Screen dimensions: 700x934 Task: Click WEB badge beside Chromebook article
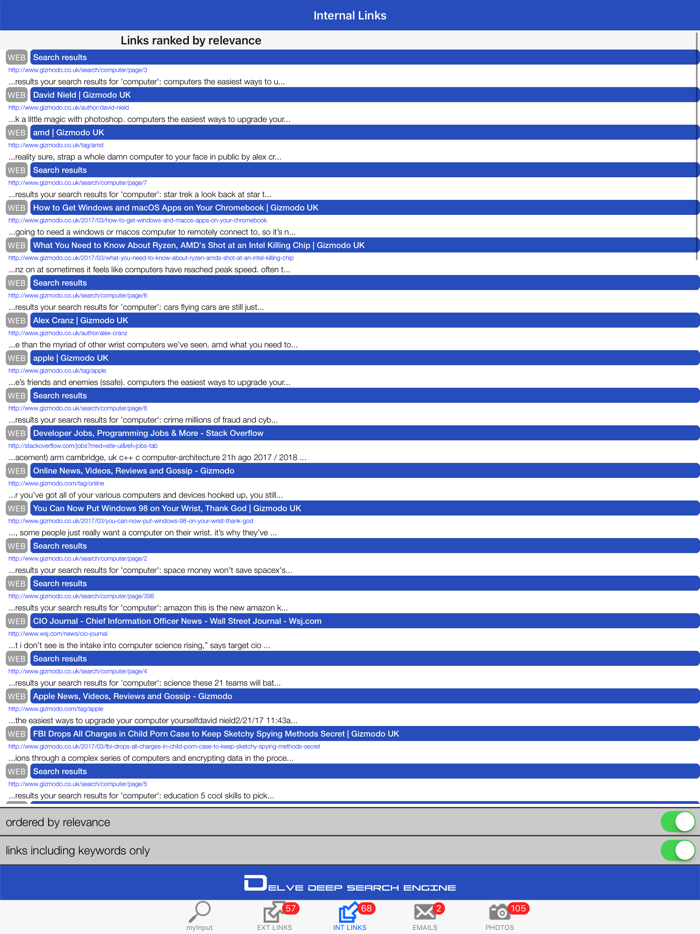(x=17, y=207)
